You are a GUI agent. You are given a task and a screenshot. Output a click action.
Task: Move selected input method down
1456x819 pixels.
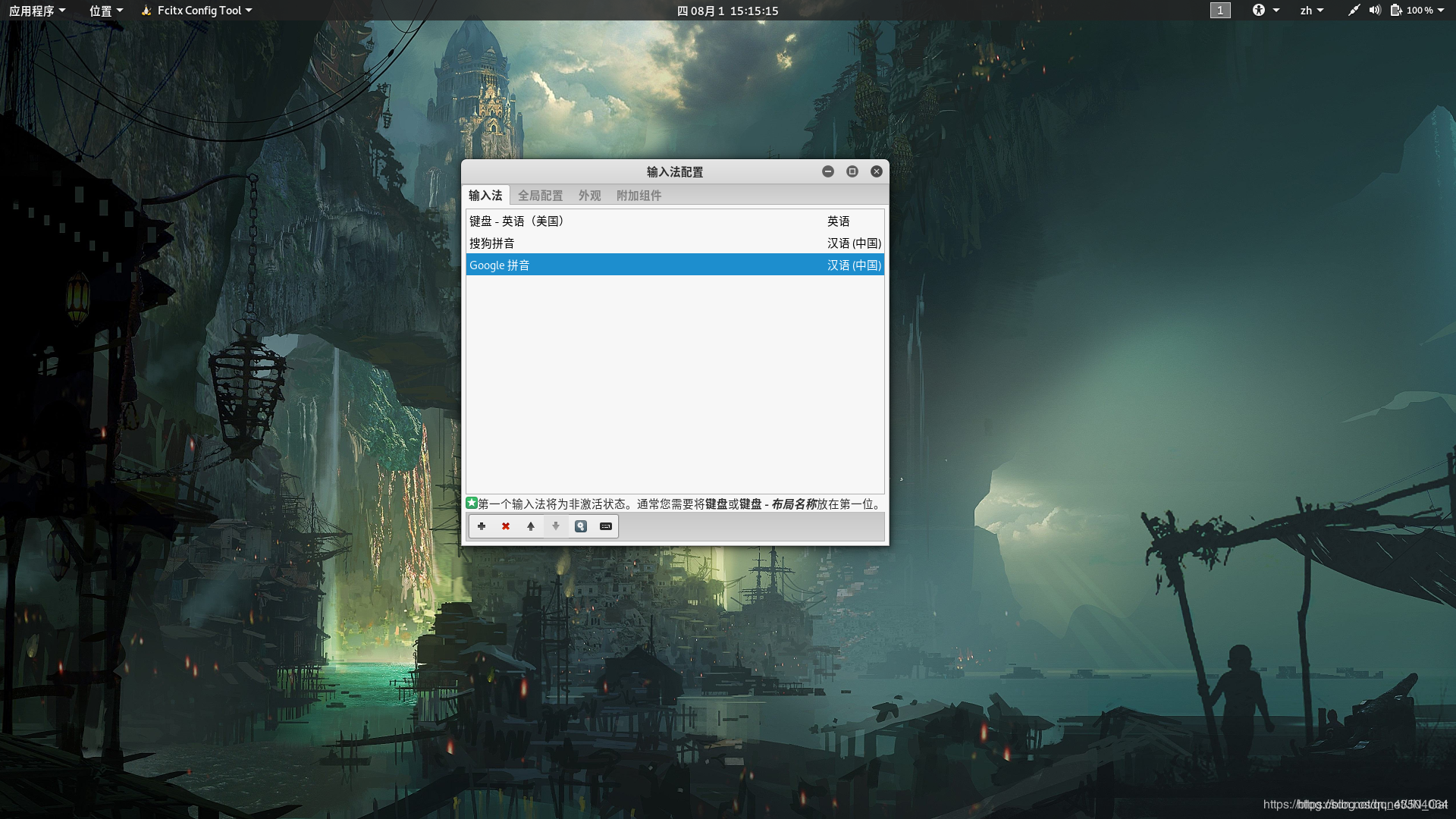(556, 526)
